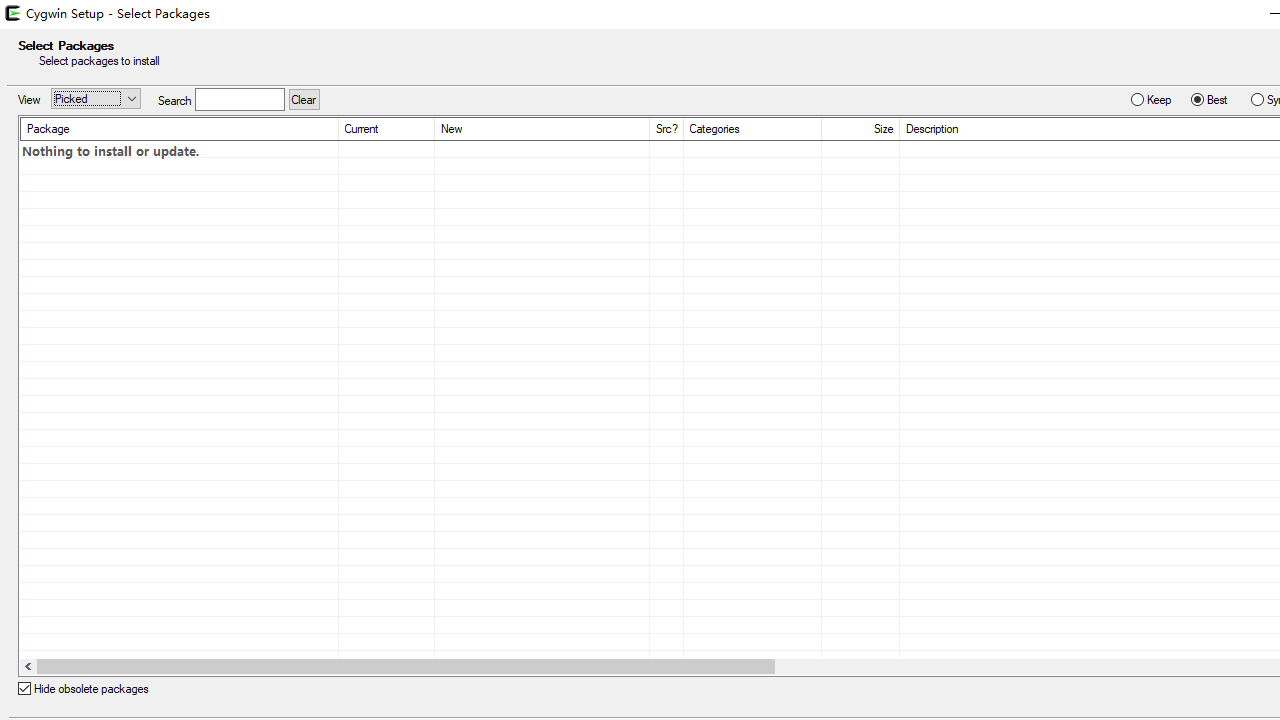This screenshot has height=720, width=1280.
Task: Click the Current column header
Action: coord(386,129)
